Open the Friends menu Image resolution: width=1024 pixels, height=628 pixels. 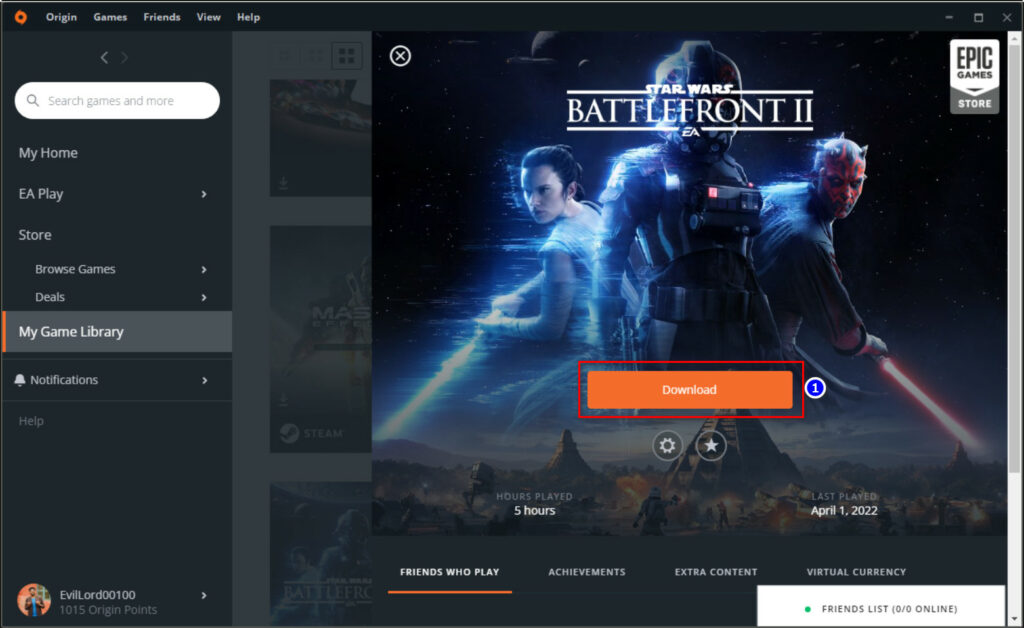point(162,17)
